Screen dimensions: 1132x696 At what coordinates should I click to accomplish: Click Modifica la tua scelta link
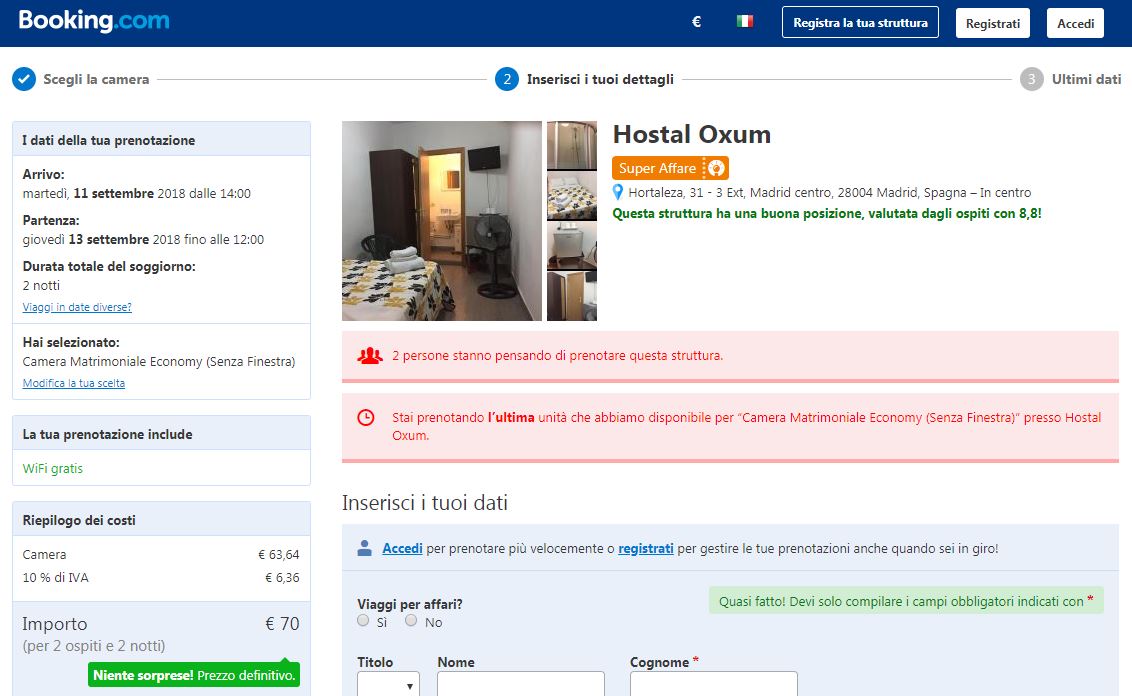[x=74, y=383]
